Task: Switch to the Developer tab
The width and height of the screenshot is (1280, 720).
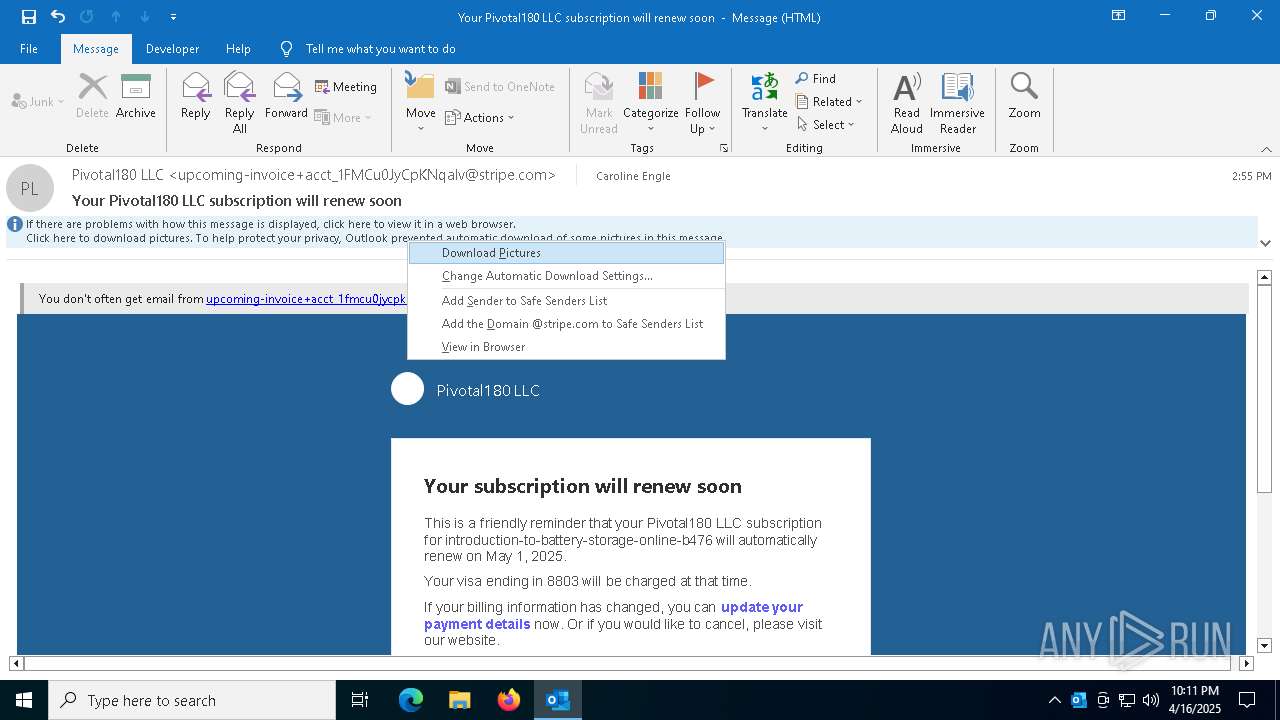Action: coord(172,49)
